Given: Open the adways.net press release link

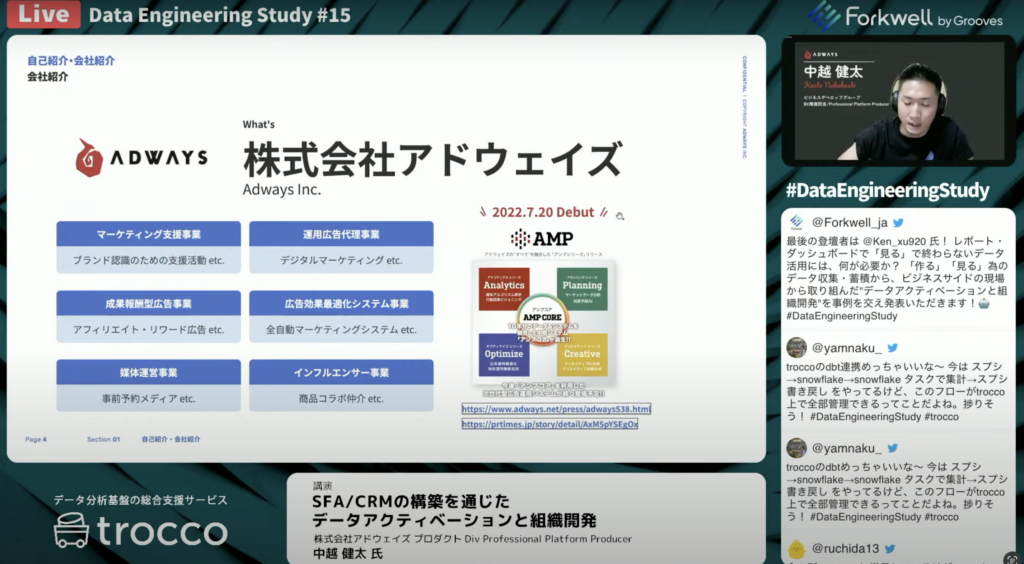Looking at the screenshot, I should (556, 409).
